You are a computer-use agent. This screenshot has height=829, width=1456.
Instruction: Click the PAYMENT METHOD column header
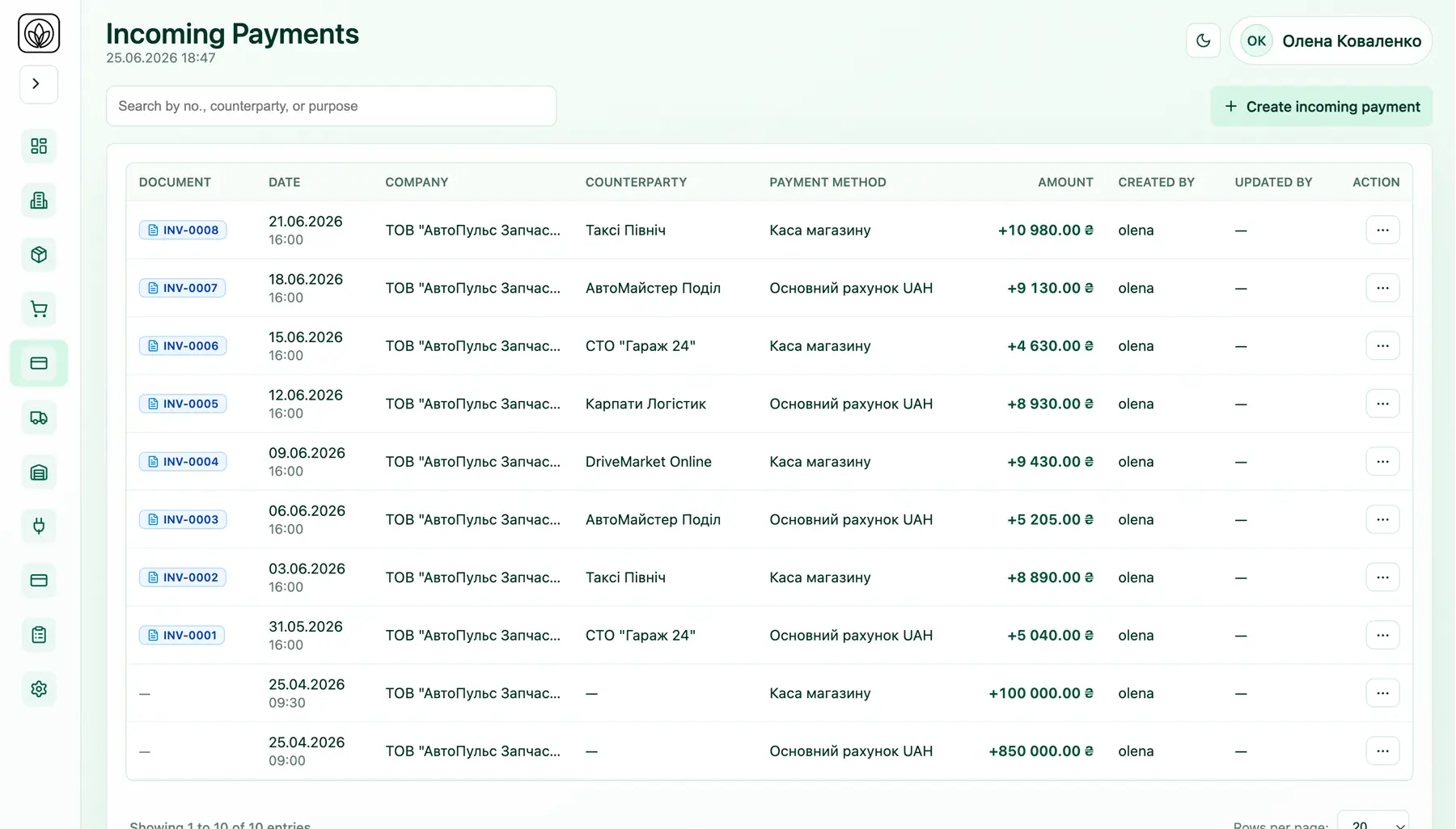[827, 182]
